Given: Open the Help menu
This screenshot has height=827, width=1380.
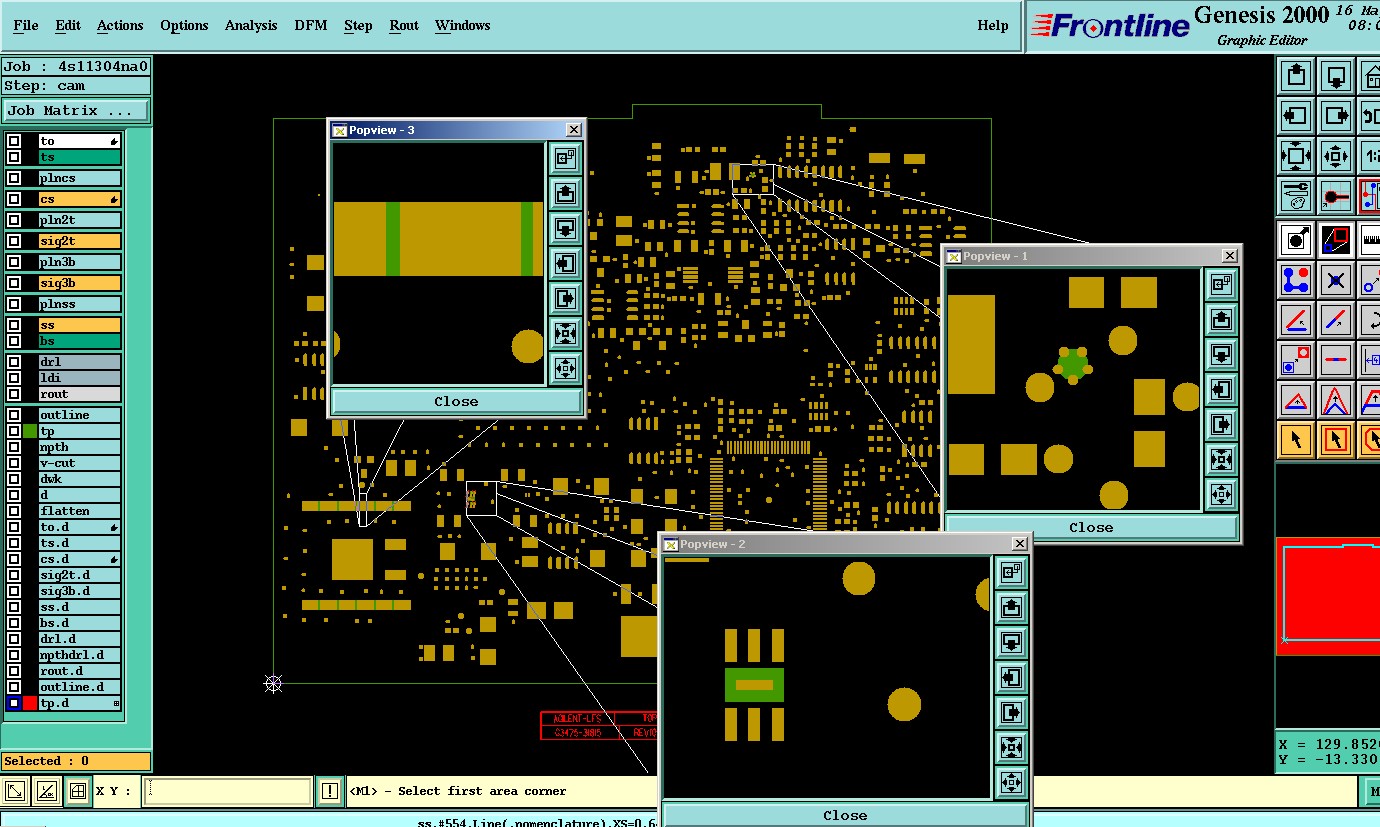Looking at the screenshot, I should coord(993,25).
